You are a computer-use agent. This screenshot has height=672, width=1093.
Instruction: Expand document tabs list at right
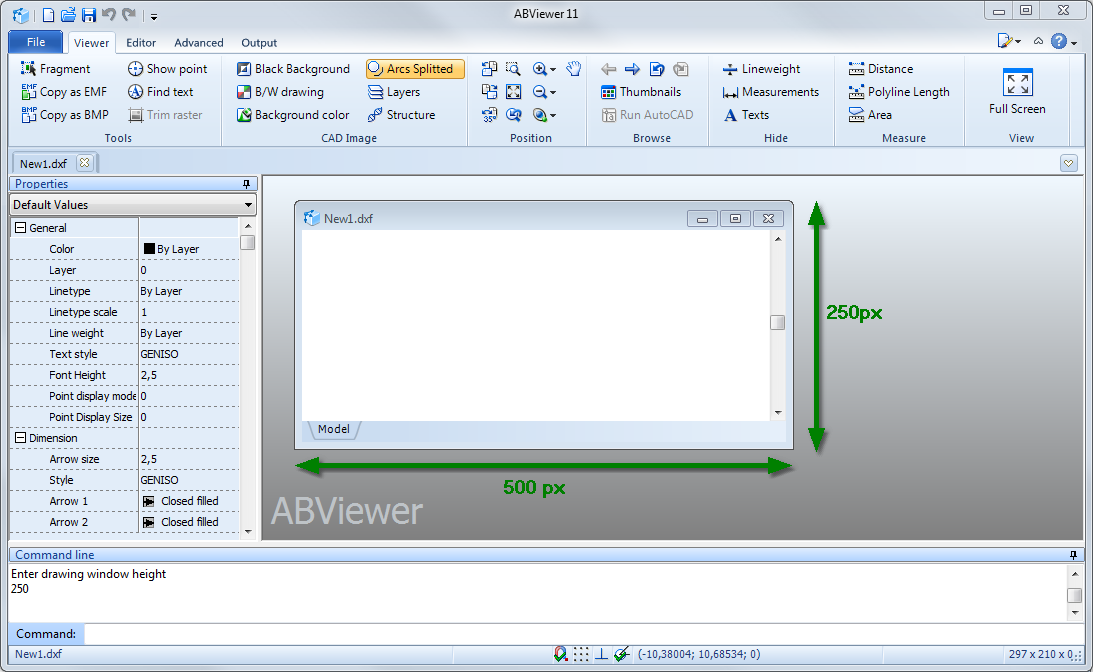pos(1069,163)
